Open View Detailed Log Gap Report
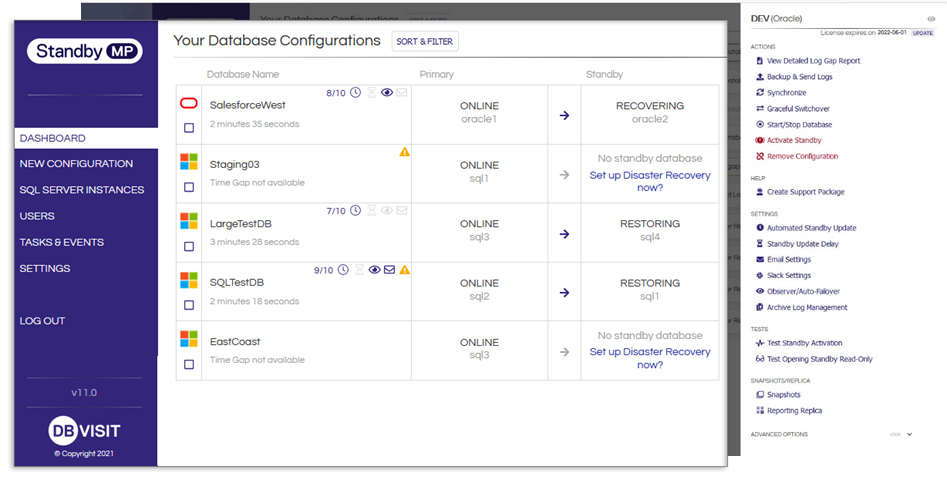 tap(809, 61)
